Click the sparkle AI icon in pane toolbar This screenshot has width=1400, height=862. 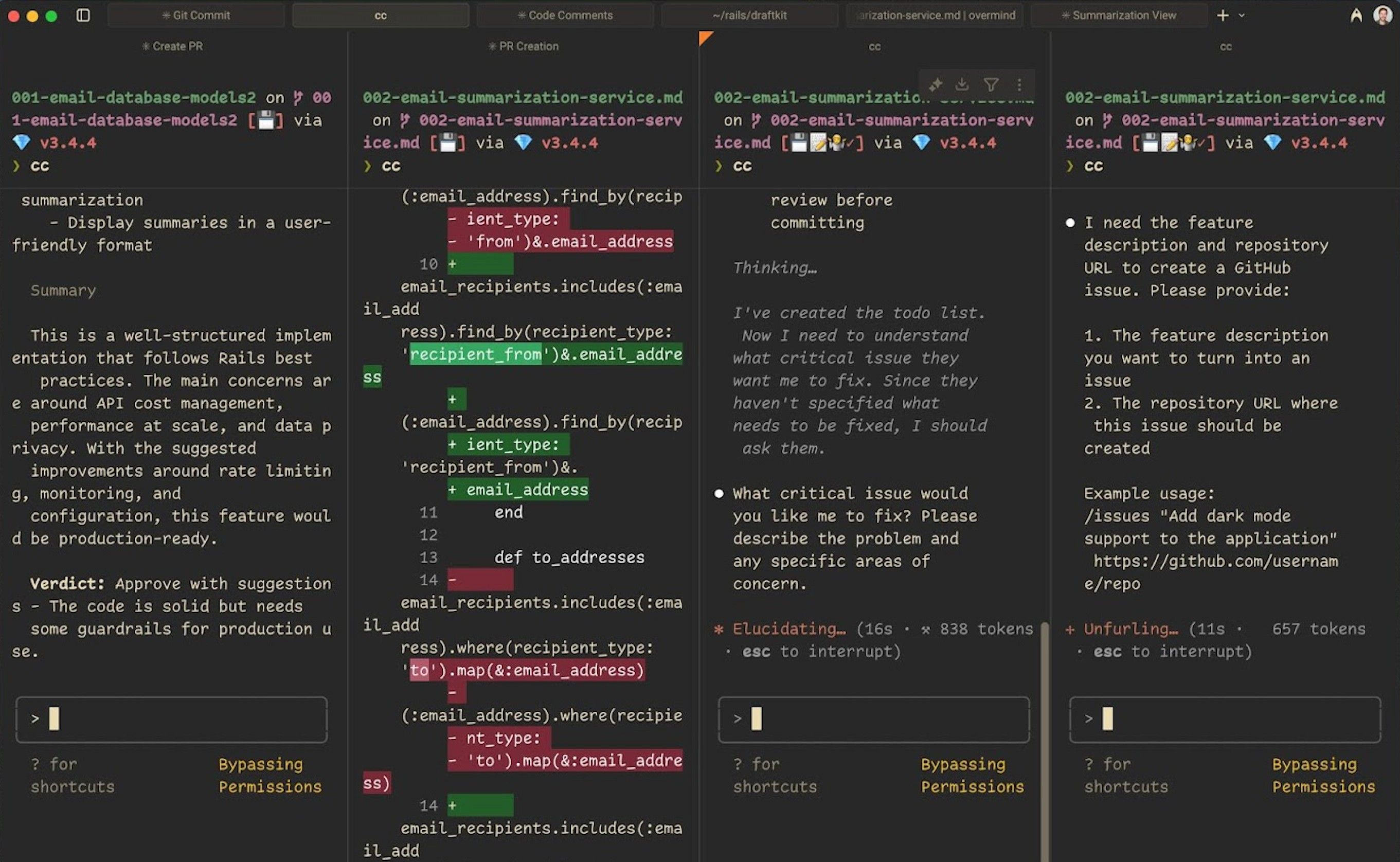[x=936, y=85]
